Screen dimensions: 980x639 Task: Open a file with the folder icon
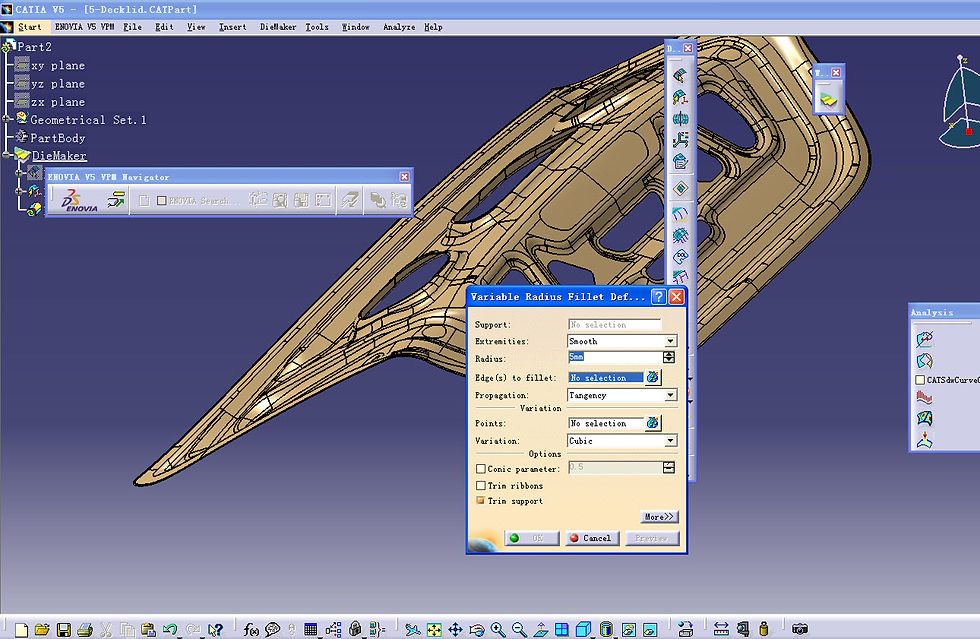pyautogui.click(x=42, y=629)
